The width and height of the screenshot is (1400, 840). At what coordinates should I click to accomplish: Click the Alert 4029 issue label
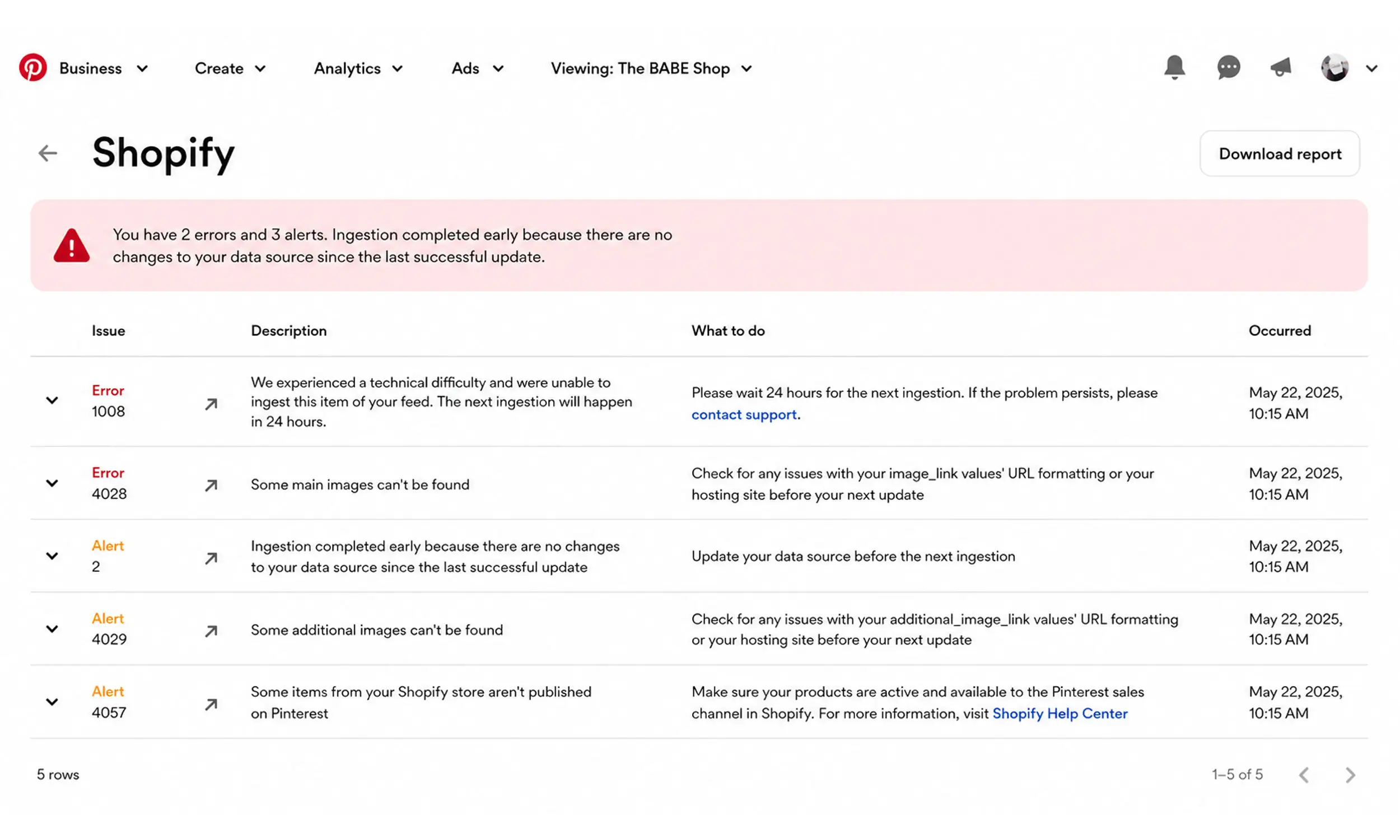pos(109,629)
